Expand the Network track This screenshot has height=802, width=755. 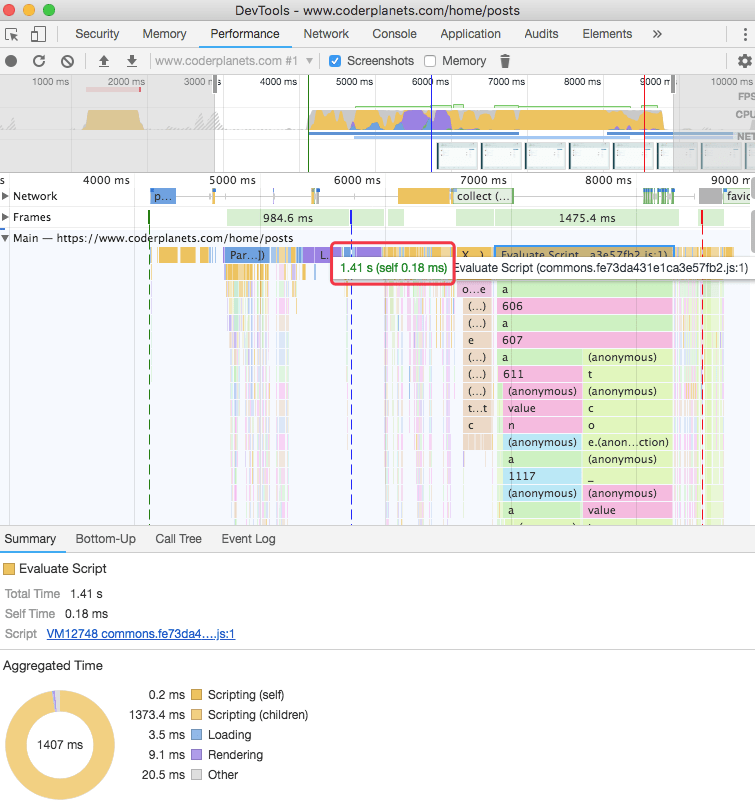[5, 196]
